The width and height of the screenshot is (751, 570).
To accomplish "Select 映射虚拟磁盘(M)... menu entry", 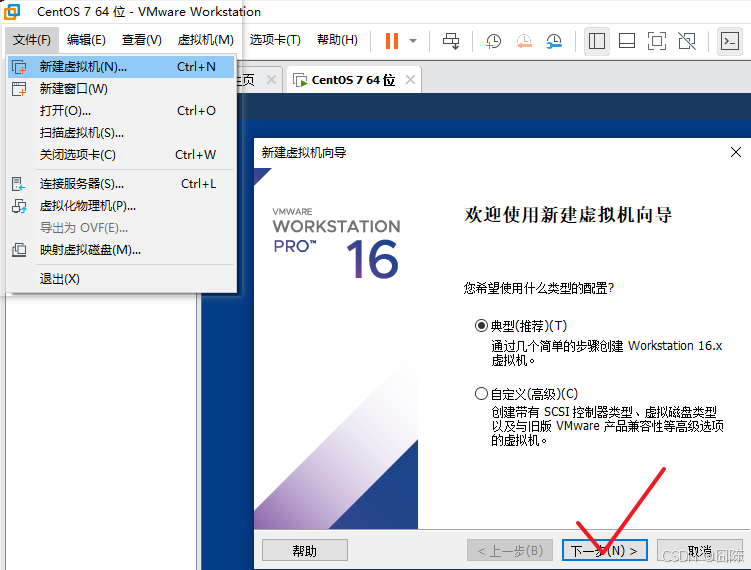I will (121, 250).
